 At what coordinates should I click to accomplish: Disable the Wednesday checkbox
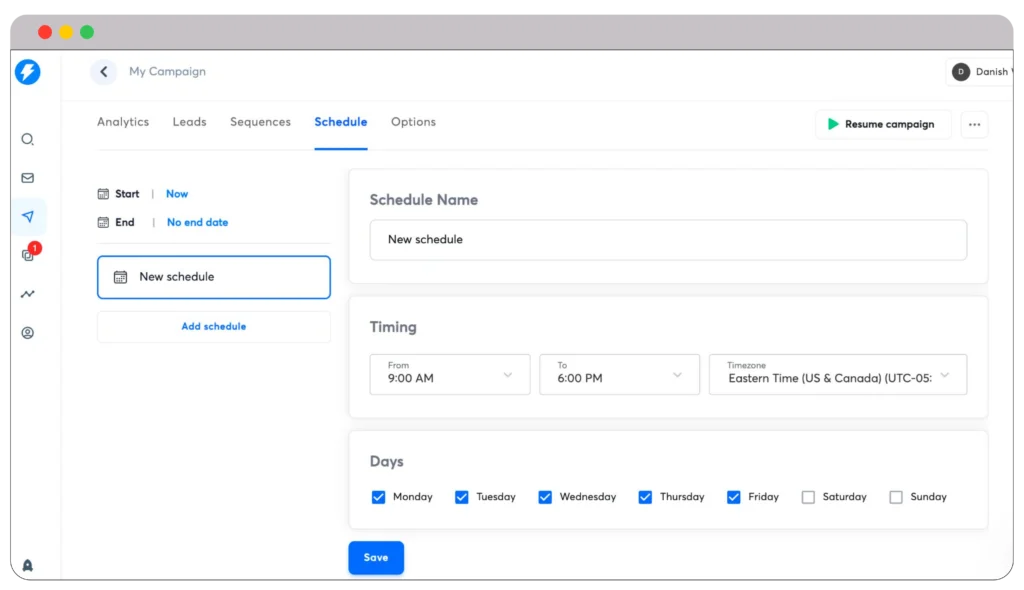545,496
